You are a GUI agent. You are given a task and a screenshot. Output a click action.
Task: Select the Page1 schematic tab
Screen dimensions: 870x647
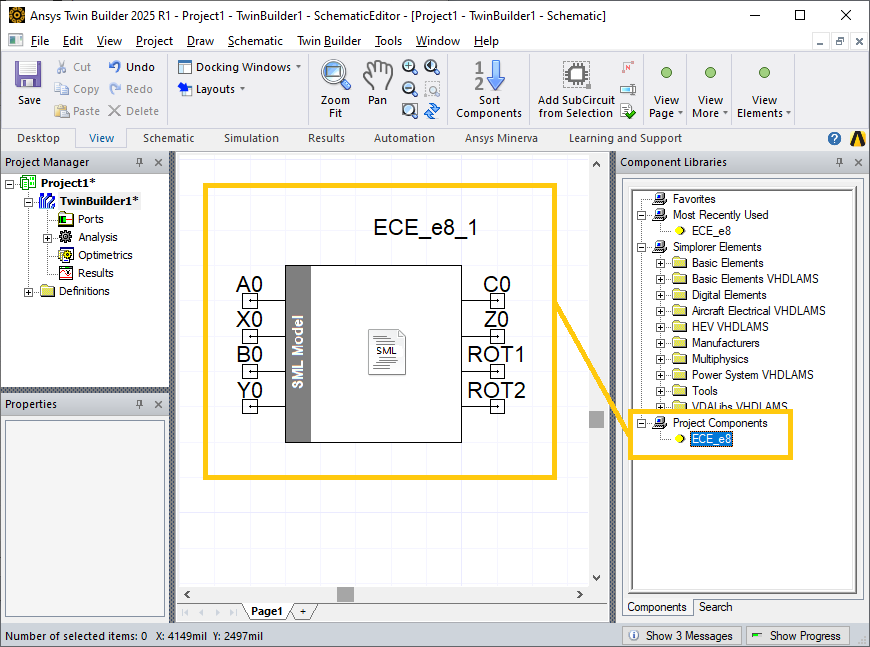(x=267, y=611)
